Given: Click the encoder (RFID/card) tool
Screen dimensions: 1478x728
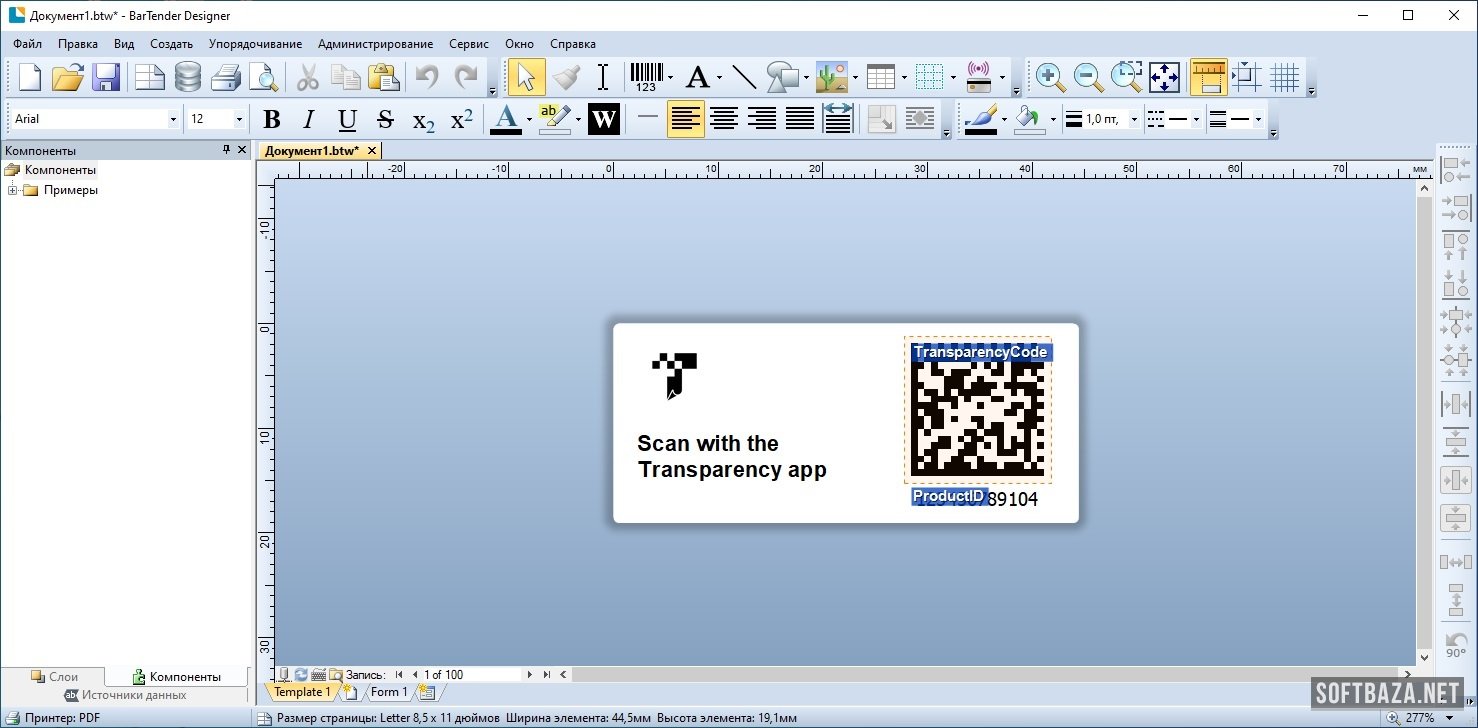Looking at the screenshot, I should tap(978, 77).
